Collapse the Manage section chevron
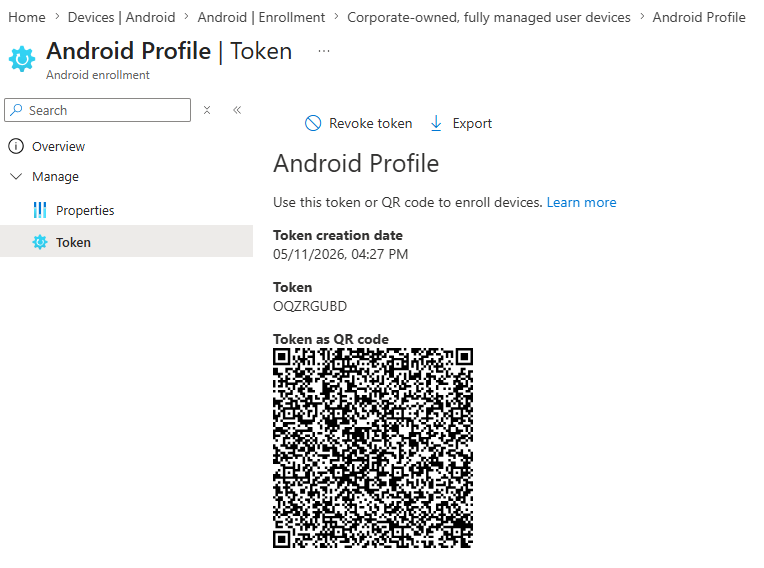Viewport: 764px width, 568px height. pos(16,176)
